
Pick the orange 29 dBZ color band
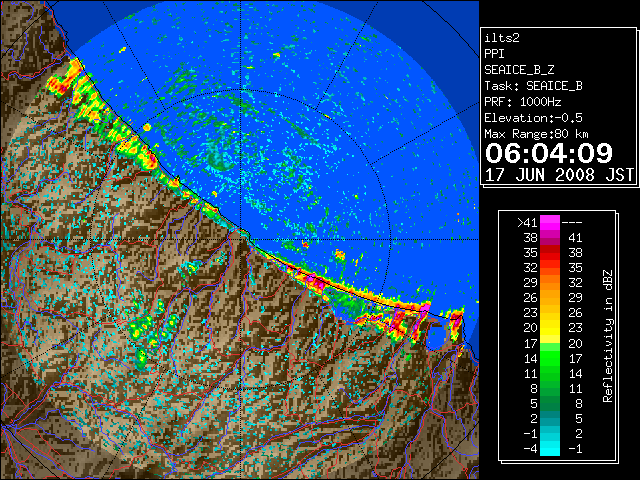click(550, 283)
